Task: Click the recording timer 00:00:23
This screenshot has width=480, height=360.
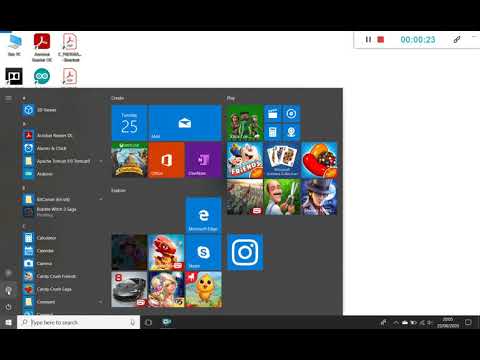Action: coord(418,40)
